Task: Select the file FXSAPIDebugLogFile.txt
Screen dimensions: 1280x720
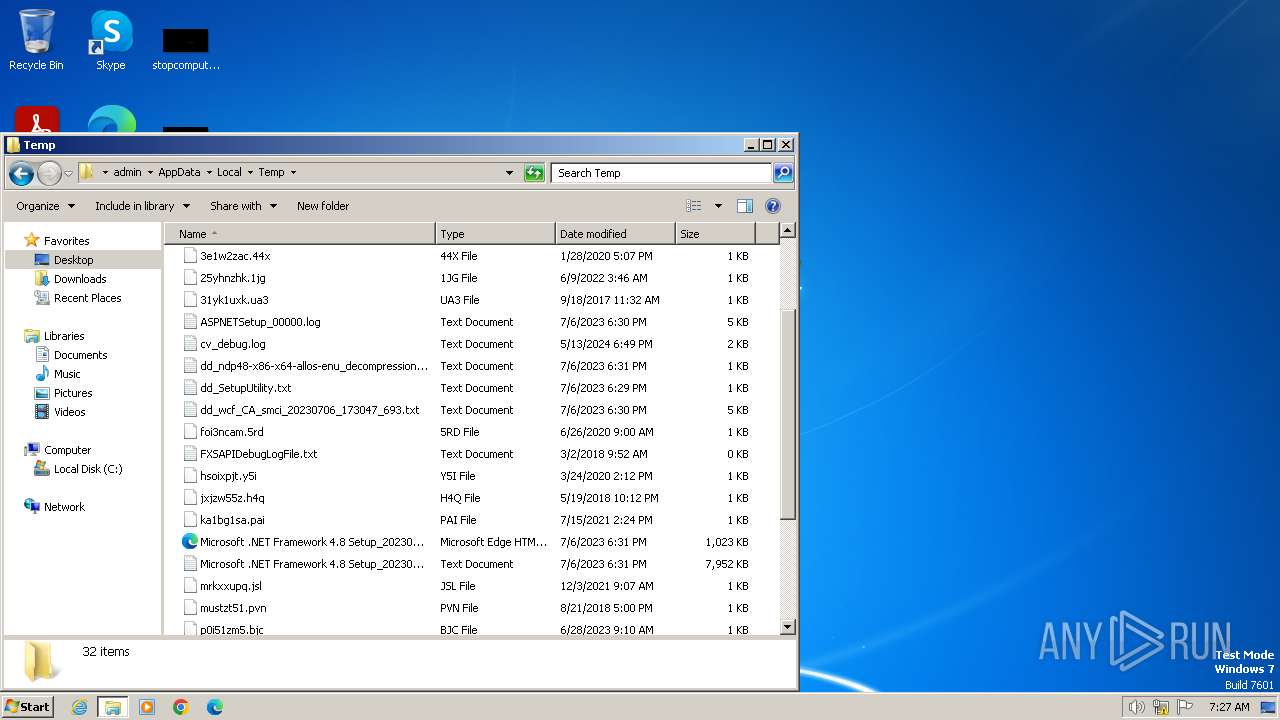Action: [x=258, y=454]
